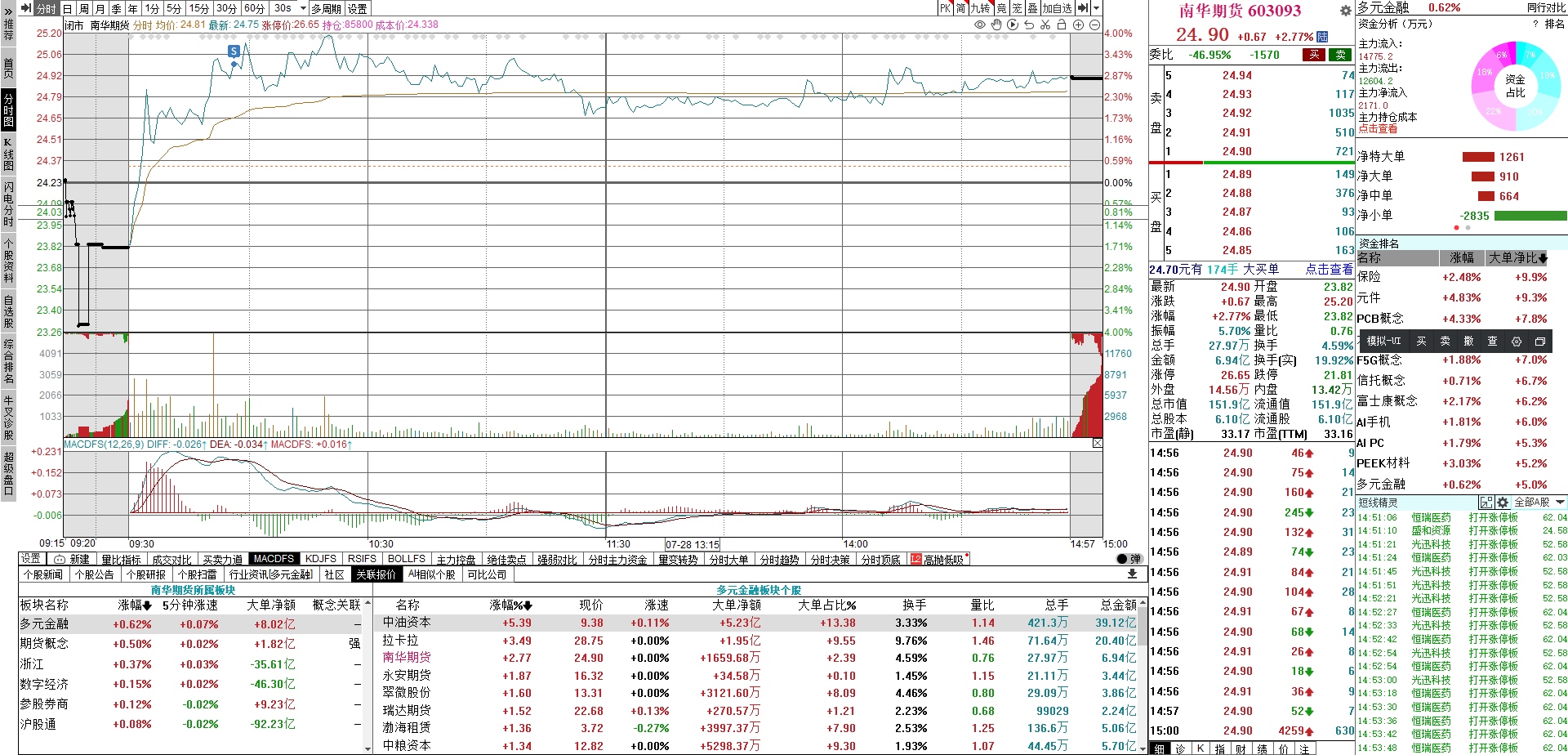The height and width of the screenshot is (755, 1568).
Task: Click the gear icon in 短线精灵 header
Action: pos(1503,503)
